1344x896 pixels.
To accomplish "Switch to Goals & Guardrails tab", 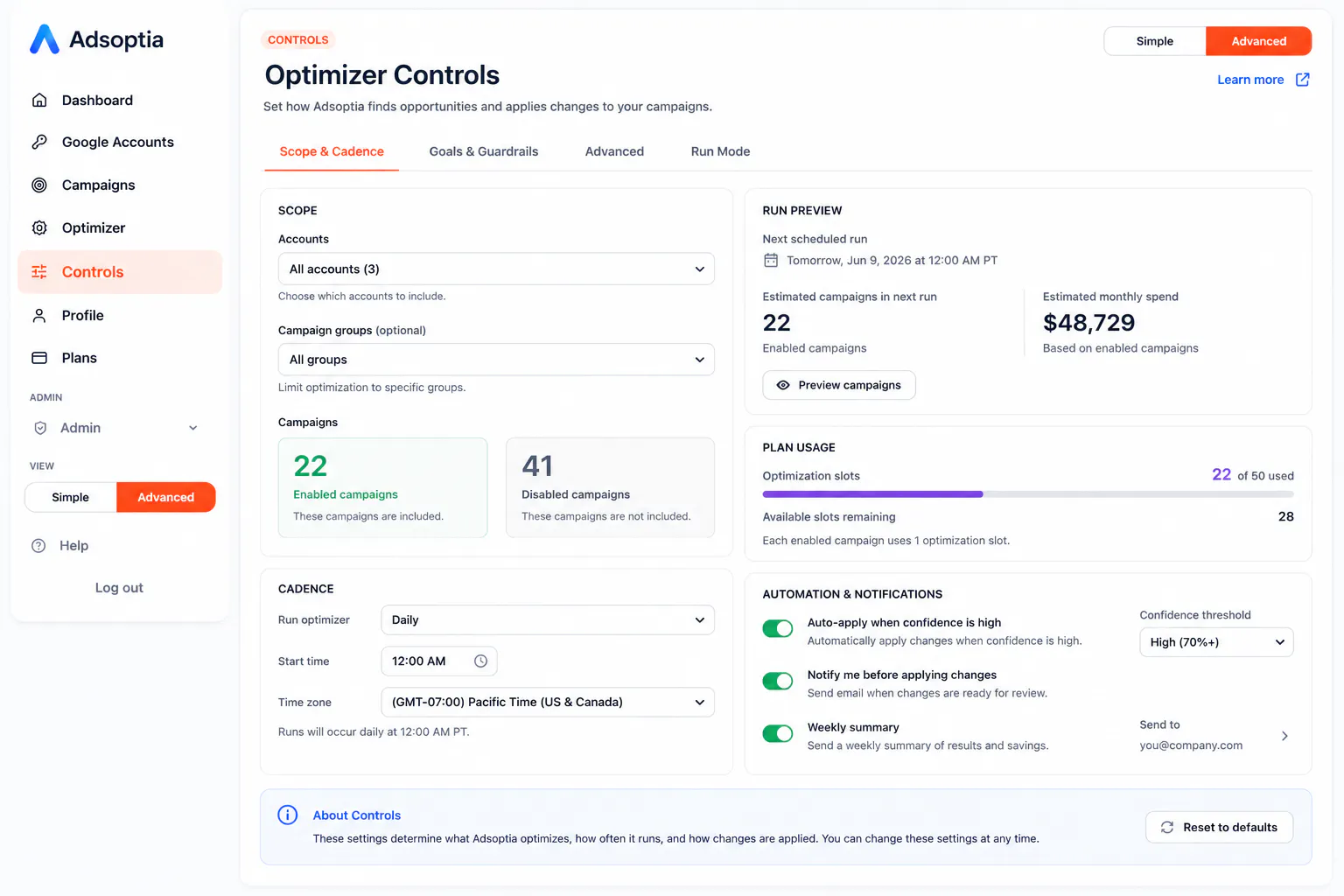I will click(x=484, y=151).
